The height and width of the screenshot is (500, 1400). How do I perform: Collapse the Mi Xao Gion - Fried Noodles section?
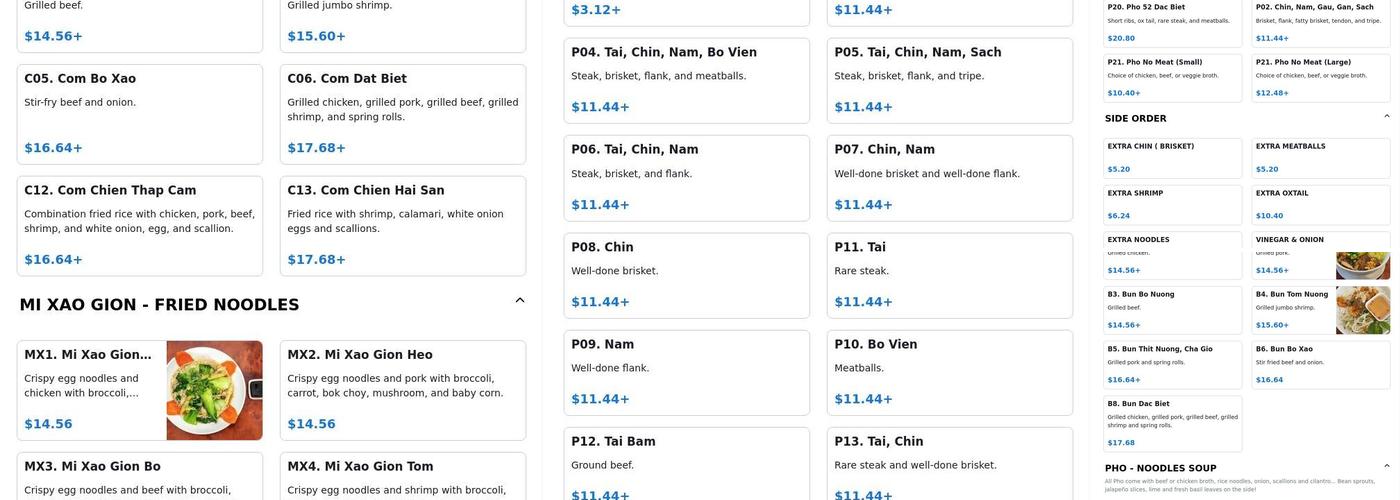(519, 300)
